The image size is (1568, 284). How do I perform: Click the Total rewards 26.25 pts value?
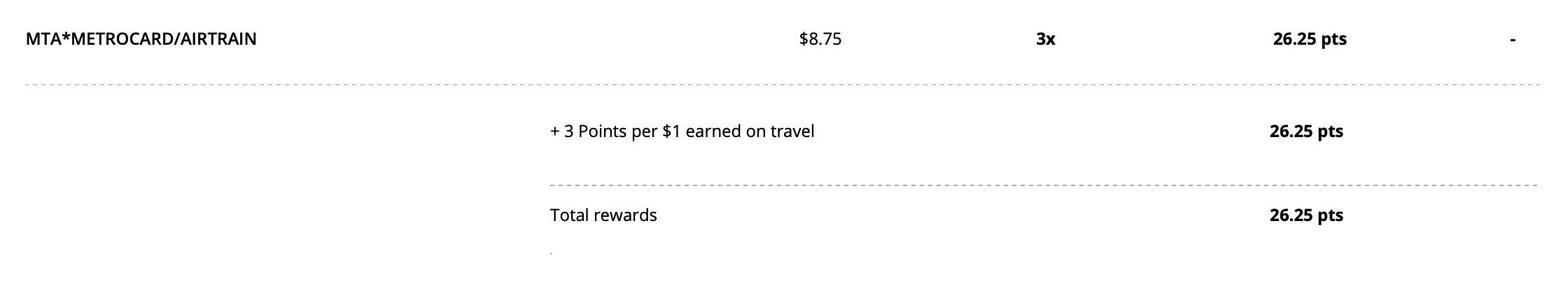1305,215
